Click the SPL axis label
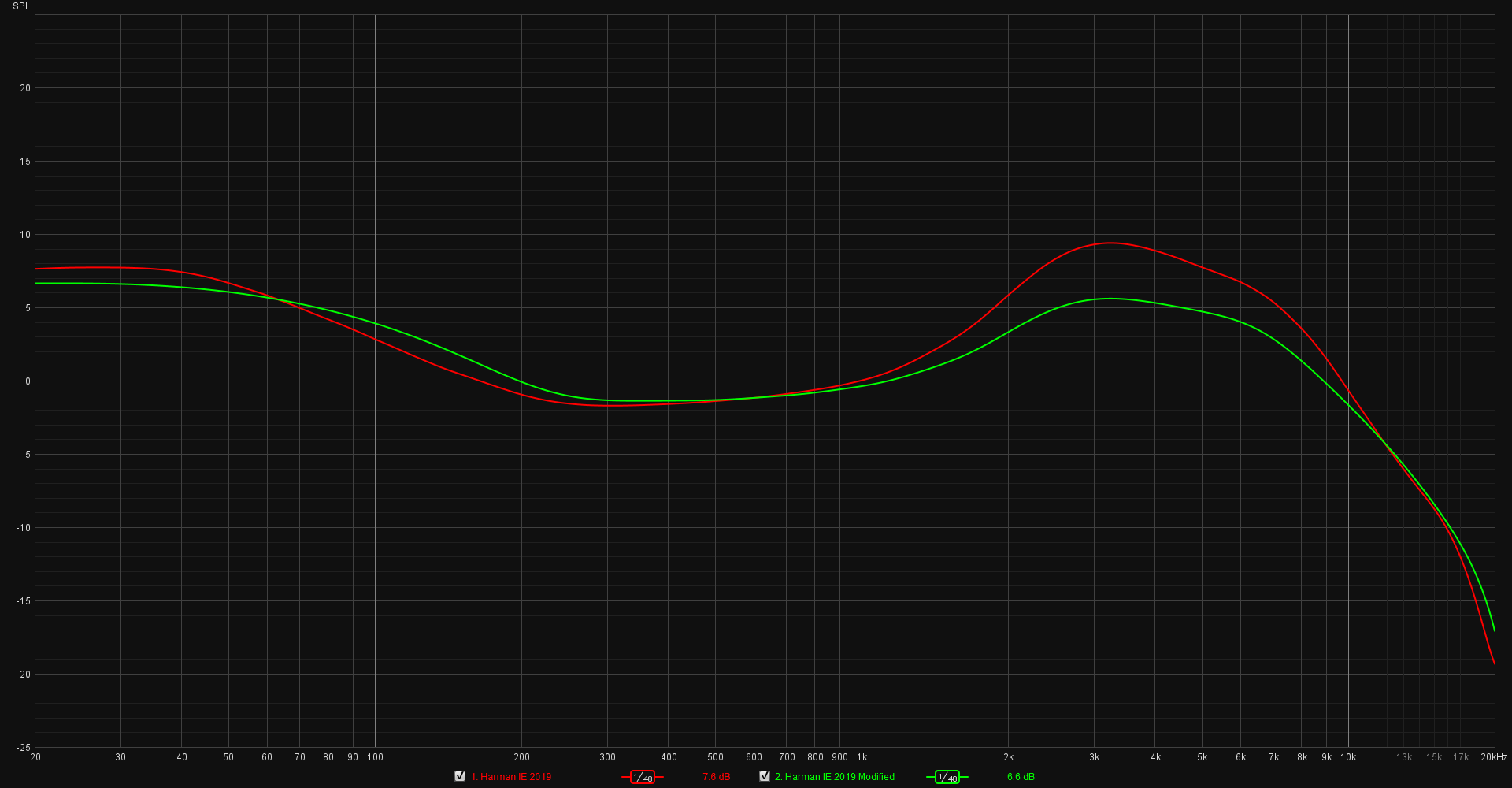This screenshot has height=788, width=1512. [21, 6]
